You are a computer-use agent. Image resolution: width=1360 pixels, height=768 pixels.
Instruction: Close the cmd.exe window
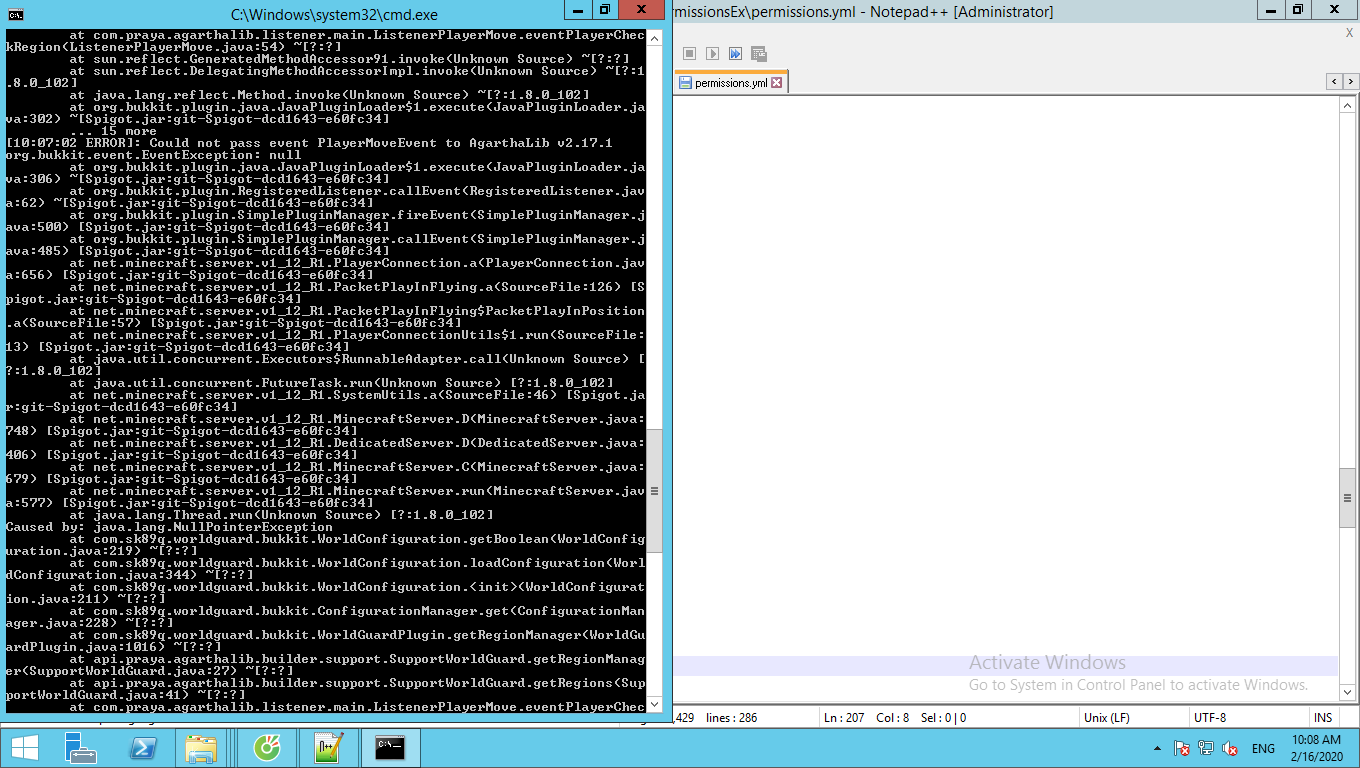(642, 10)
